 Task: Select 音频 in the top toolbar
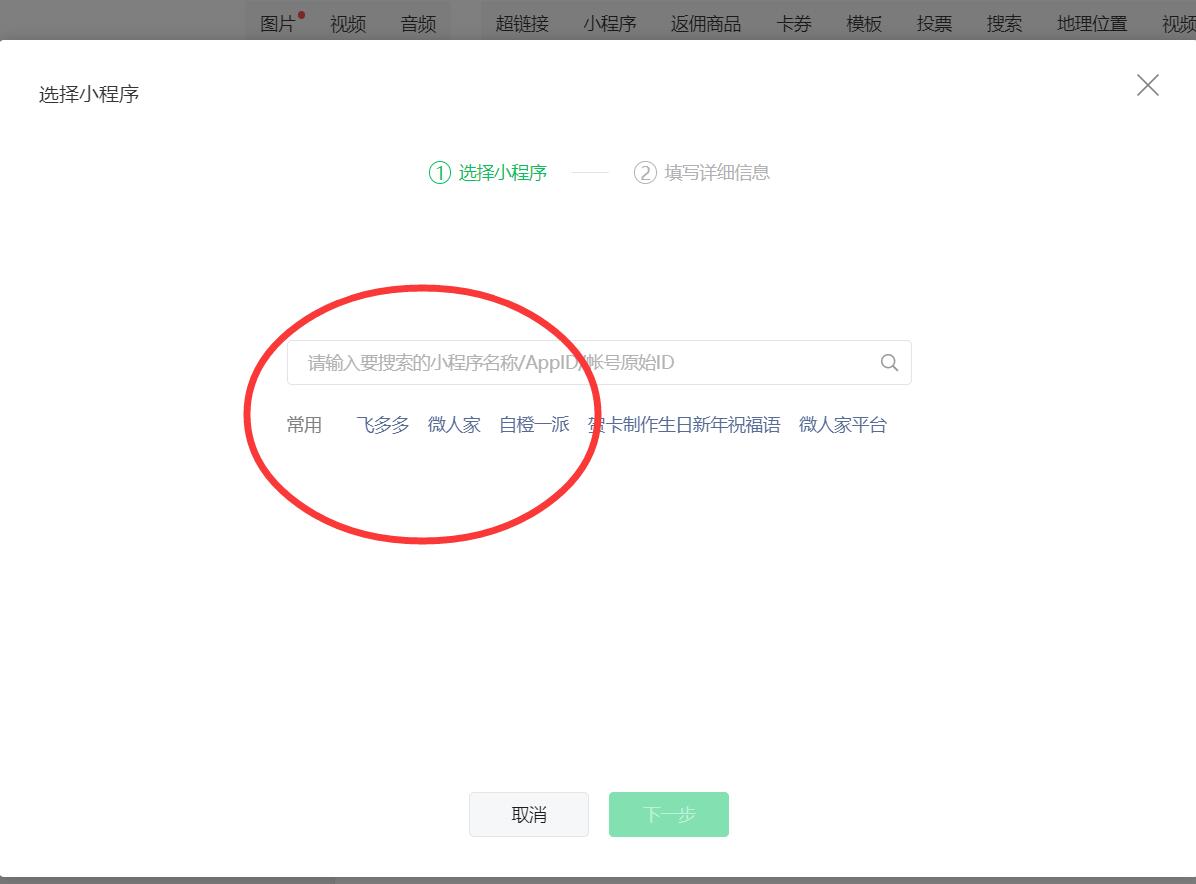[418, 24]
